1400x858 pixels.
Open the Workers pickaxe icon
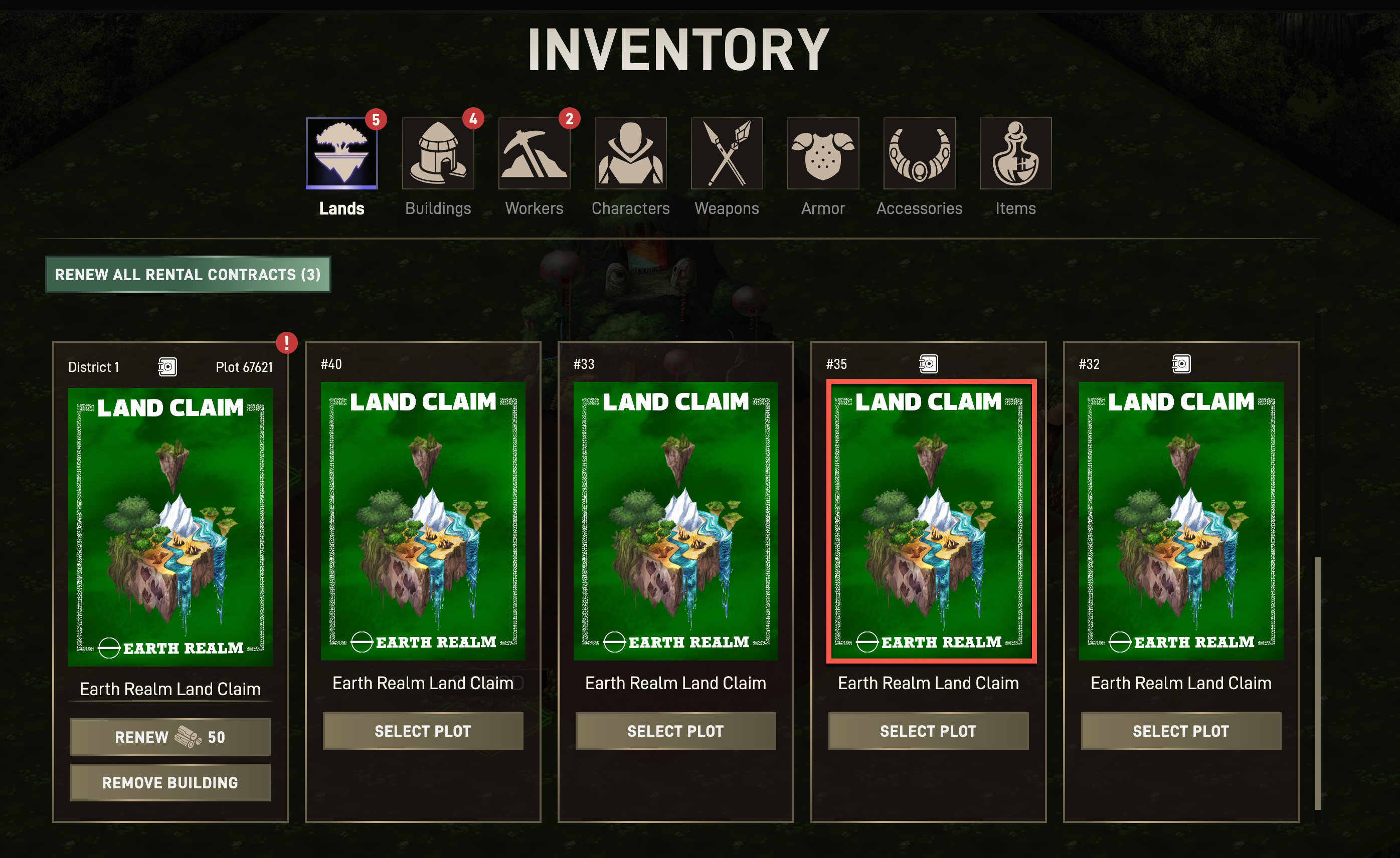pos(534,153)
